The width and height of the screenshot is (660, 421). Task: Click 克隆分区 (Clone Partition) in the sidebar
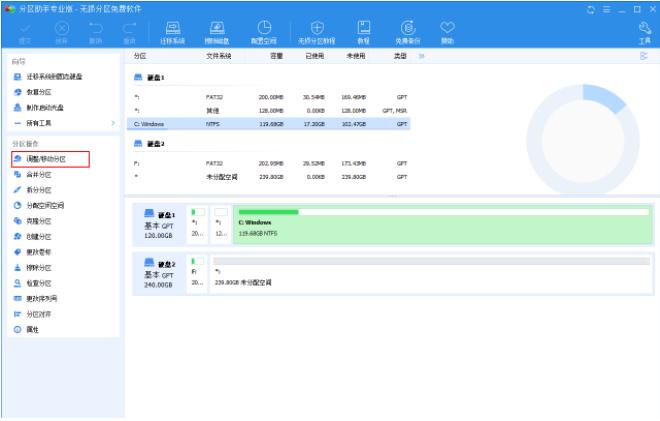[39, 221]
